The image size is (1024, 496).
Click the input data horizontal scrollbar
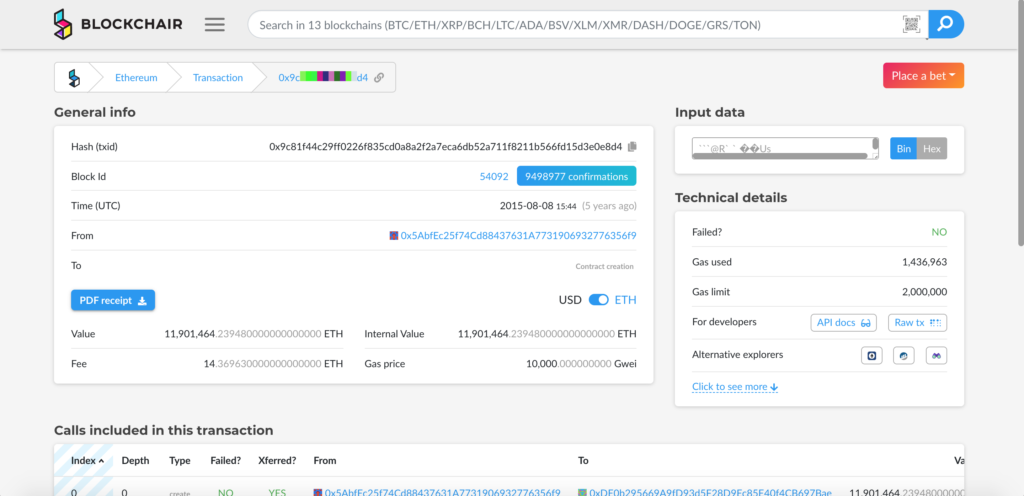780,156
